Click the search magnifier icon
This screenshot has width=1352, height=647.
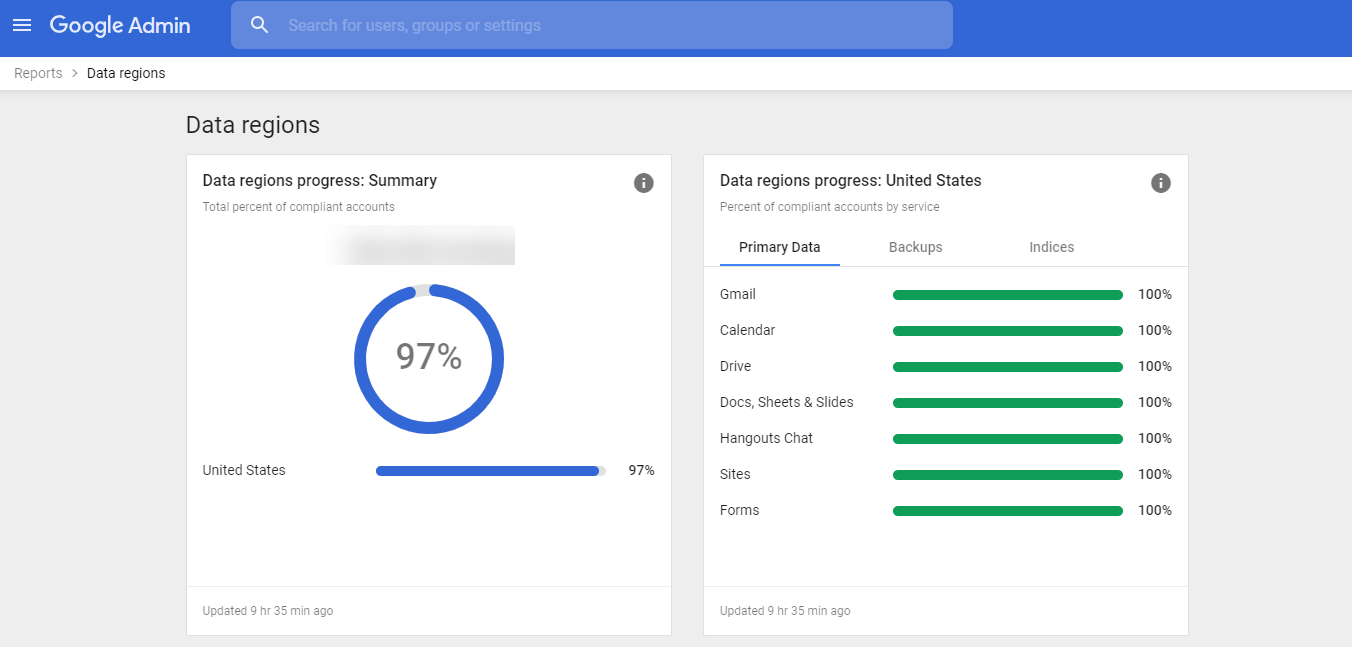click(x=260, y=25)
